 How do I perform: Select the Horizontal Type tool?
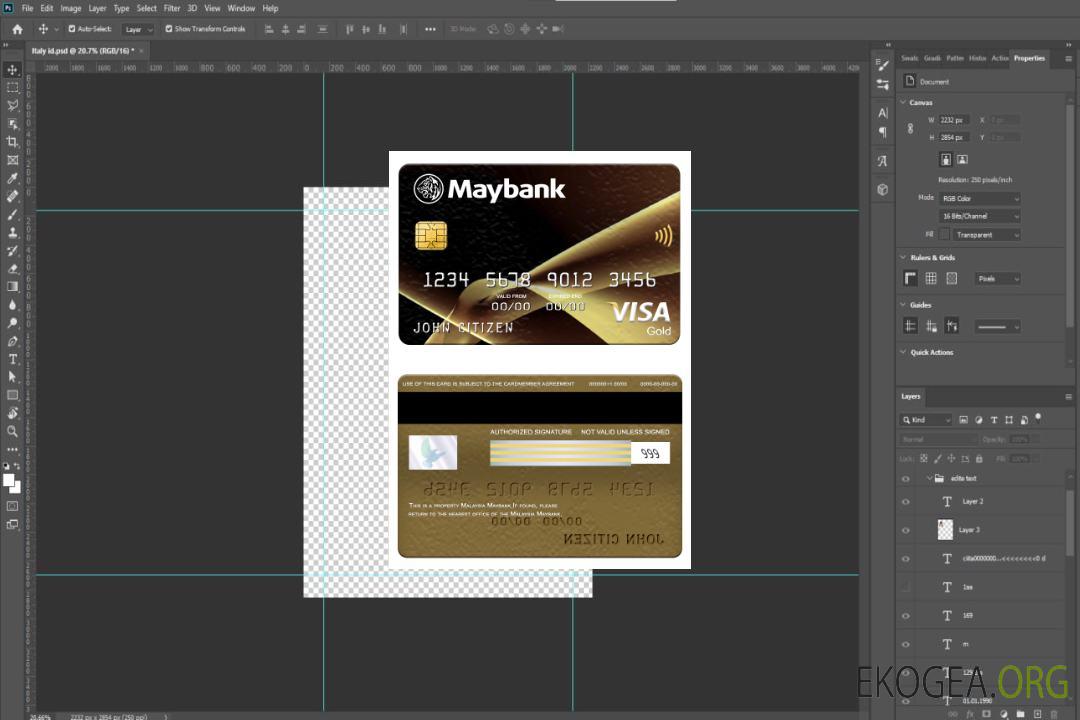[12, 359]
